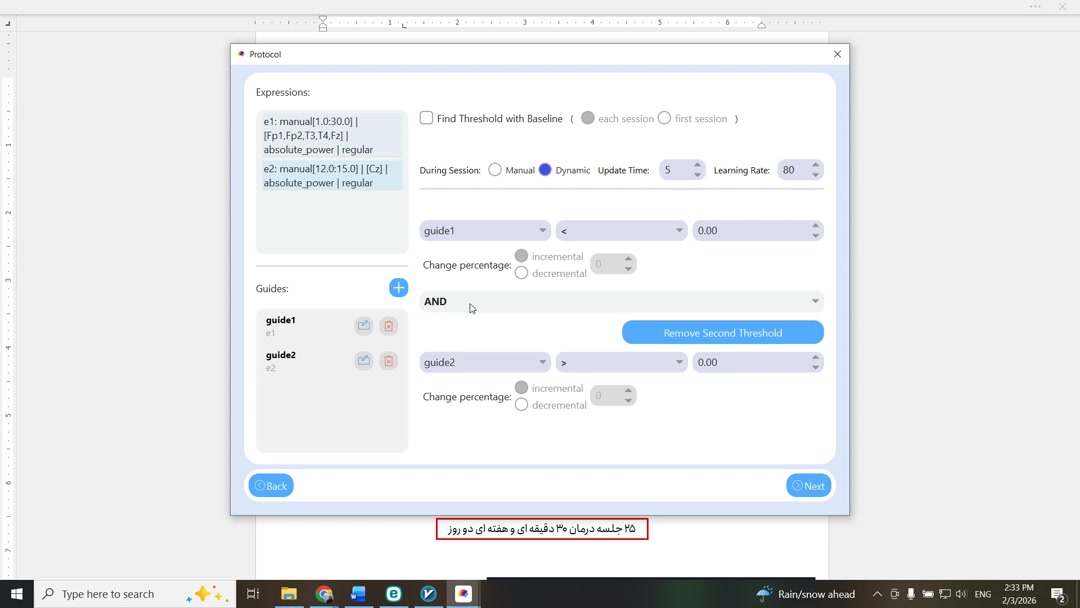The height and width of the screenshot is (608, 1080).
Task: Select decremental under guide1 threshold
Action: click(x=521, y=273)
